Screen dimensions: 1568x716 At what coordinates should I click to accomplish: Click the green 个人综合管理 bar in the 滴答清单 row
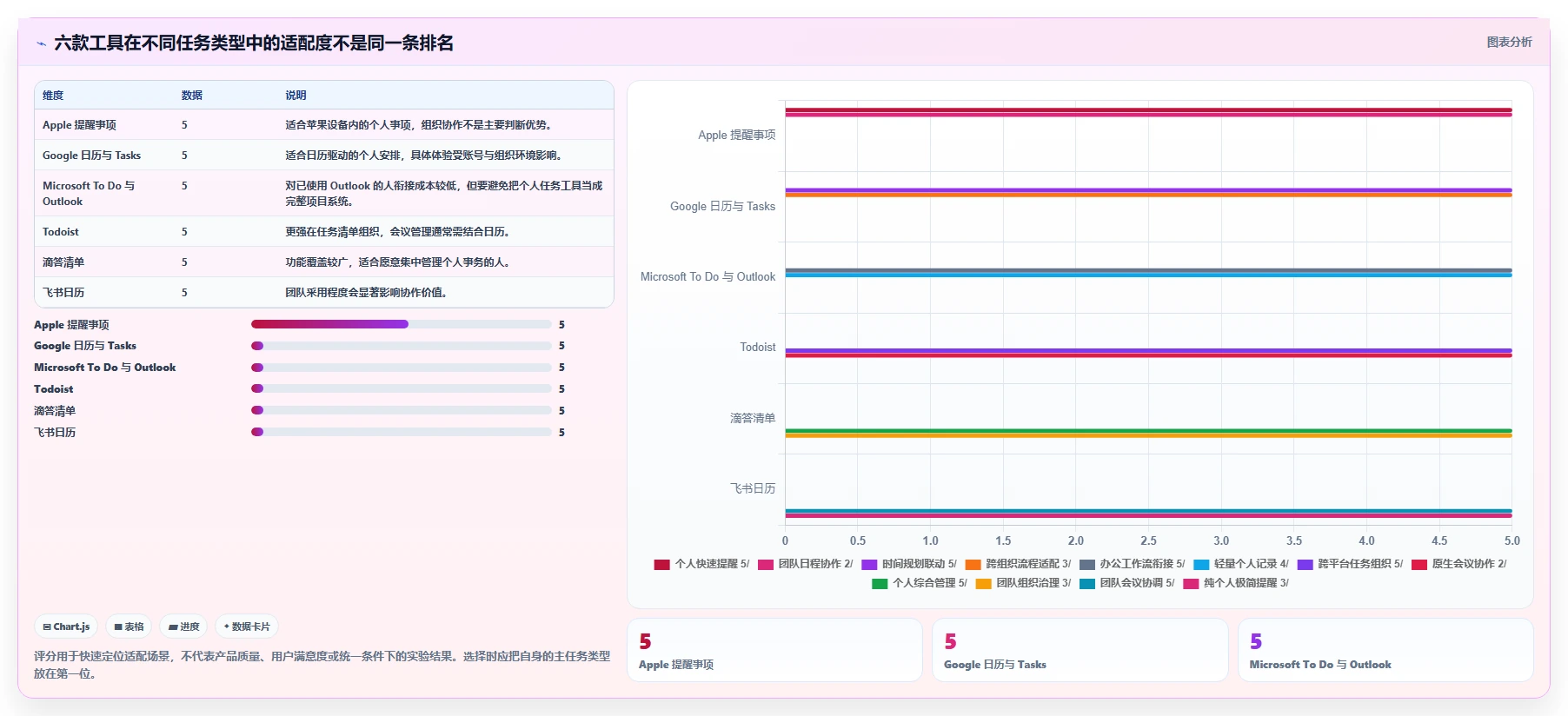pos(1148,430)
